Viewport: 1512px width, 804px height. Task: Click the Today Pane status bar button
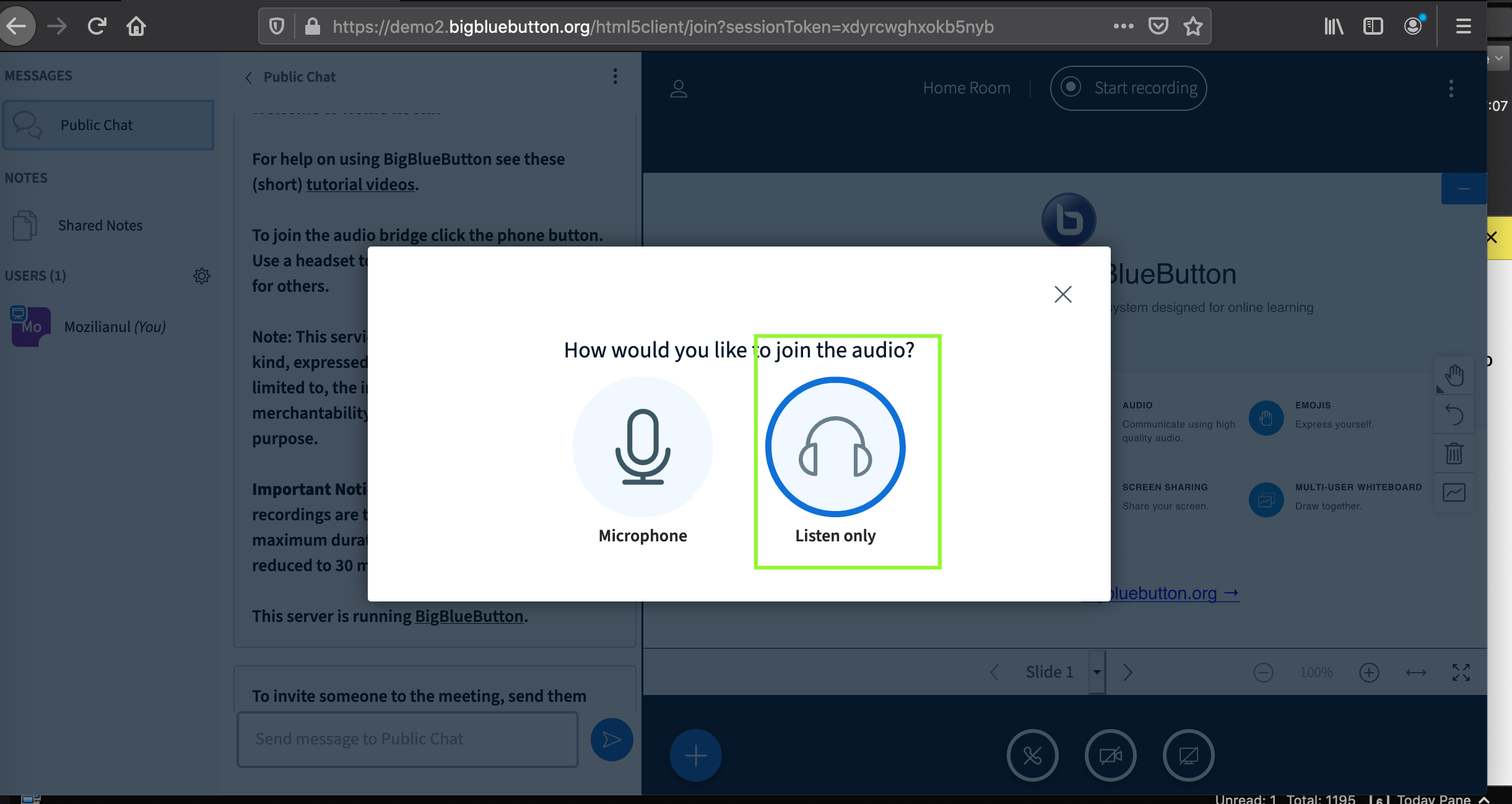click(x=1429, y=798)
